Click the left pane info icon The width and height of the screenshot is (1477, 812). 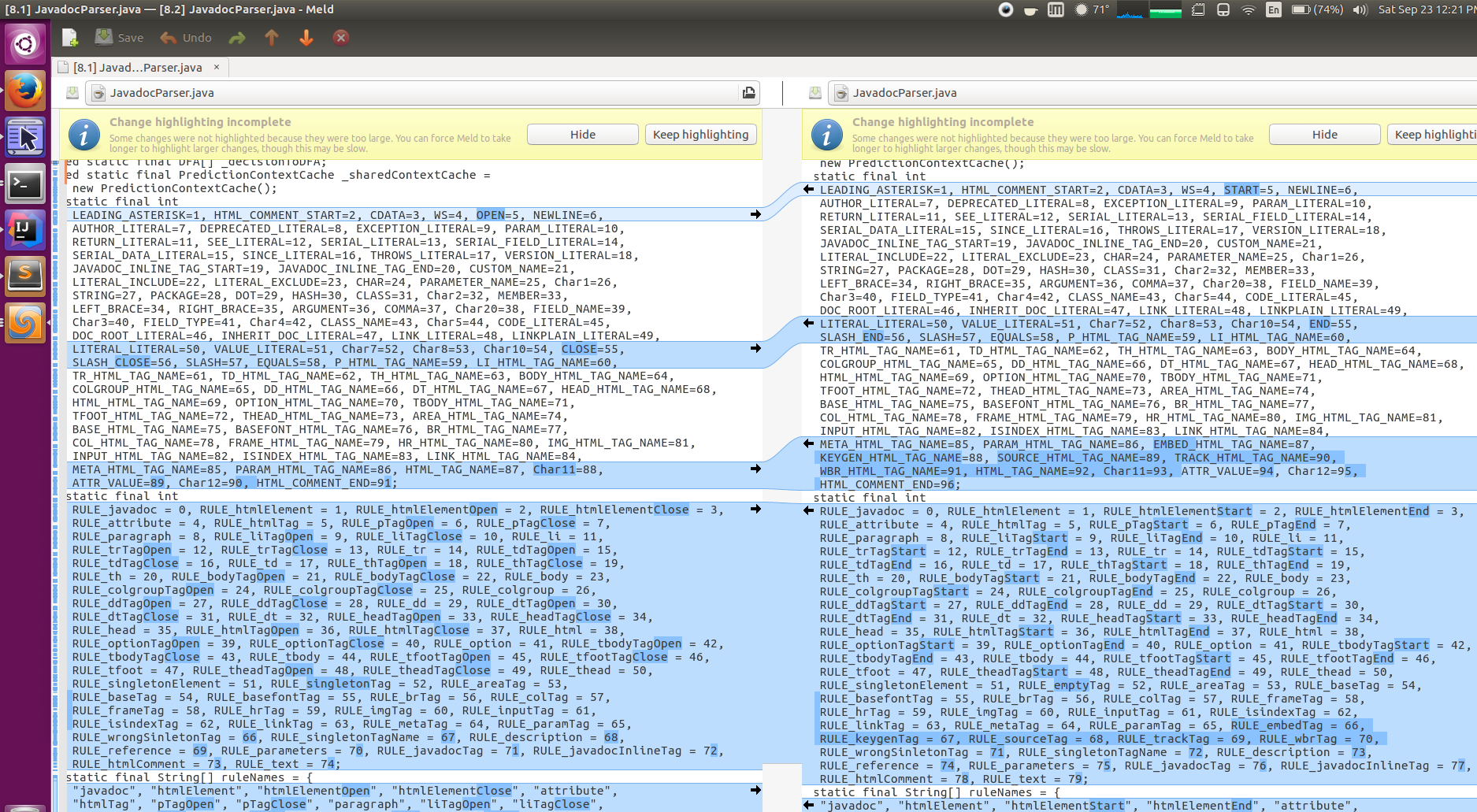pos(84,135)
